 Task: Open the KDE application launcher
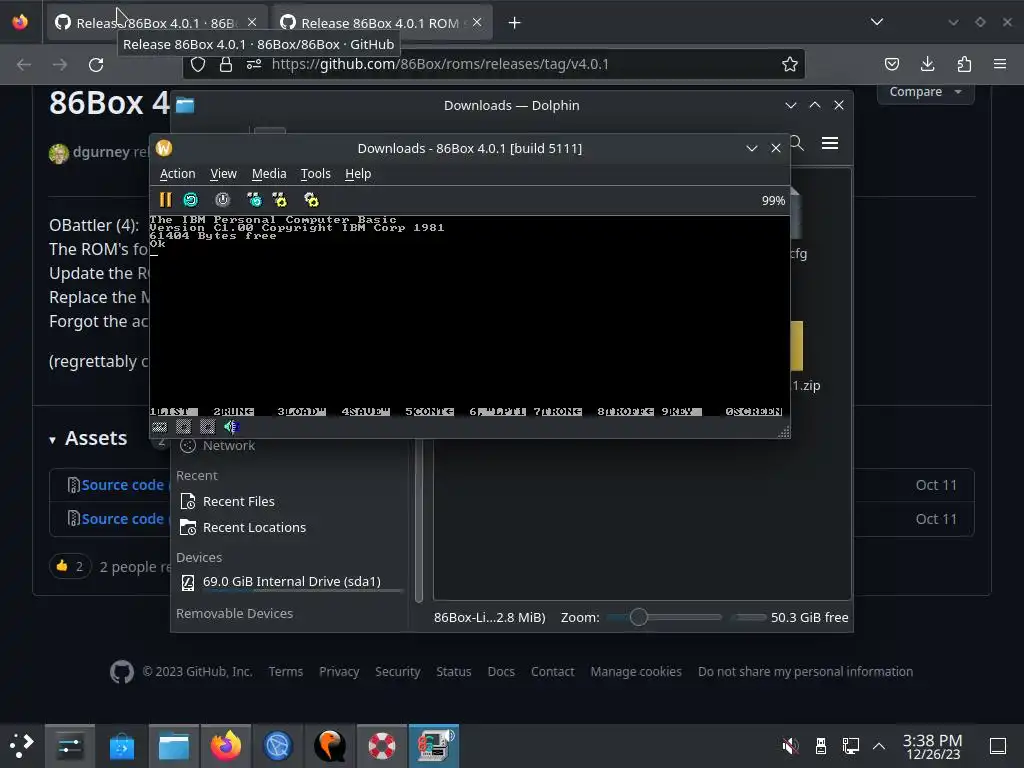point(21,746)
